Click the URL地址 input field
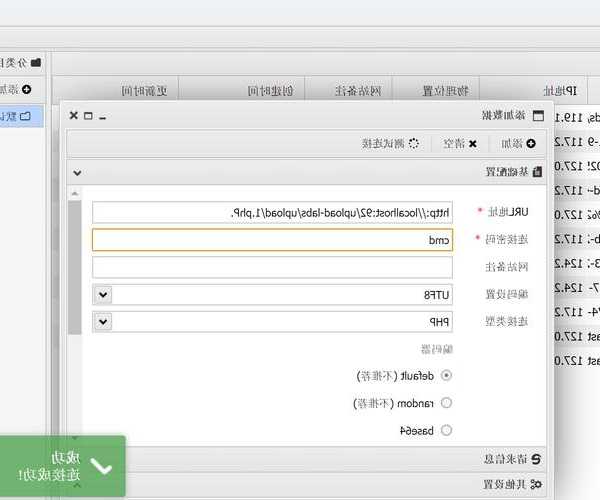The image size is (600, 500). [272, 212]
